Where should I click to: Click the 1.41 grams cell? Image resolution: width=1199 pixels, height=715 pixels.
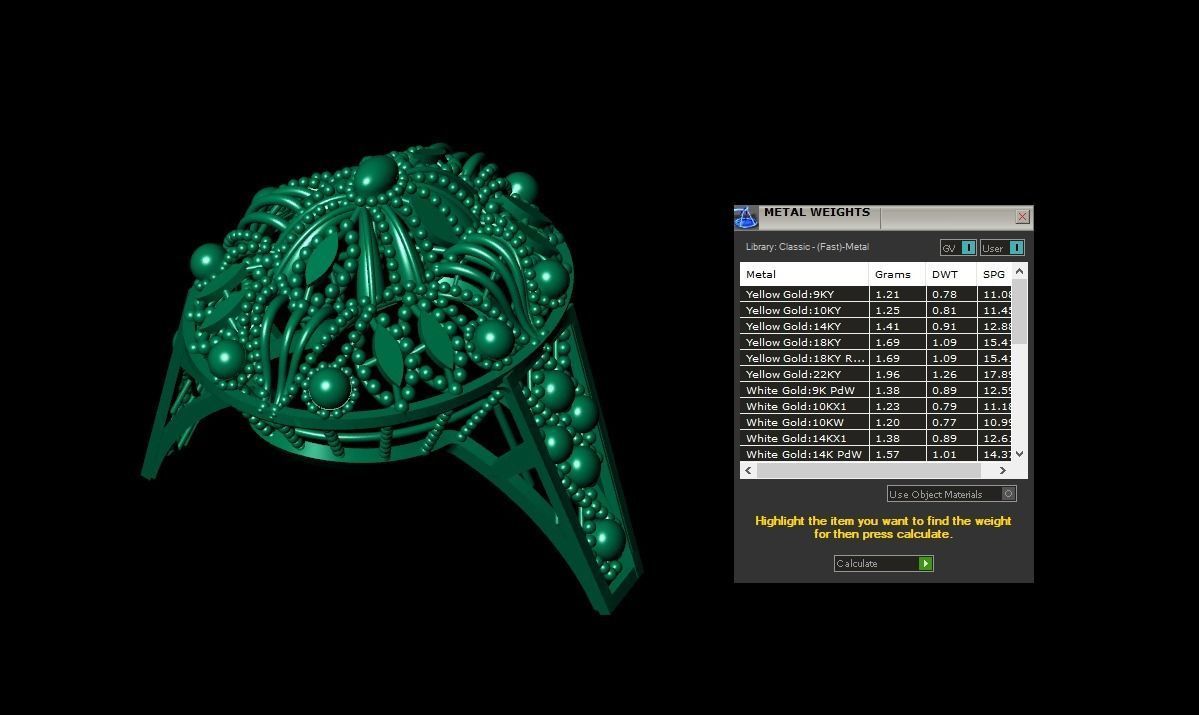coord(897,327)
